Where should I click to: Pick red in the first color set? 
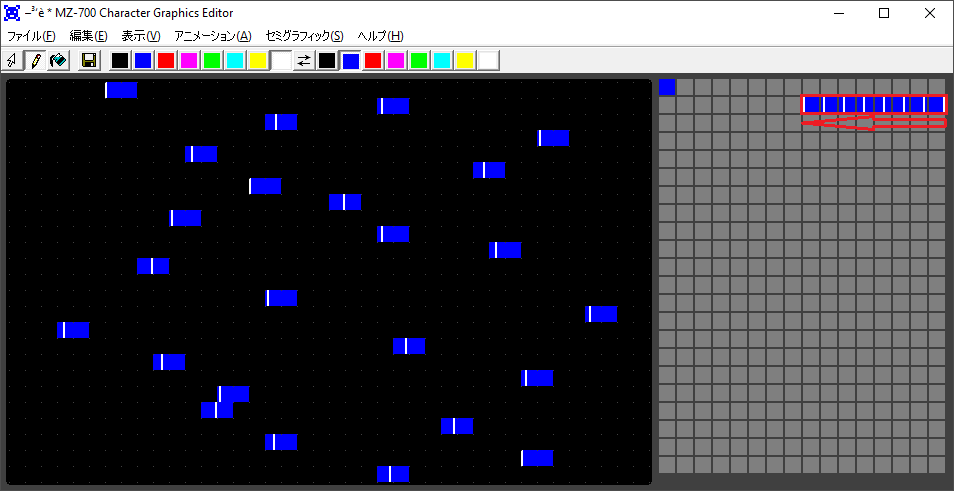166,61
